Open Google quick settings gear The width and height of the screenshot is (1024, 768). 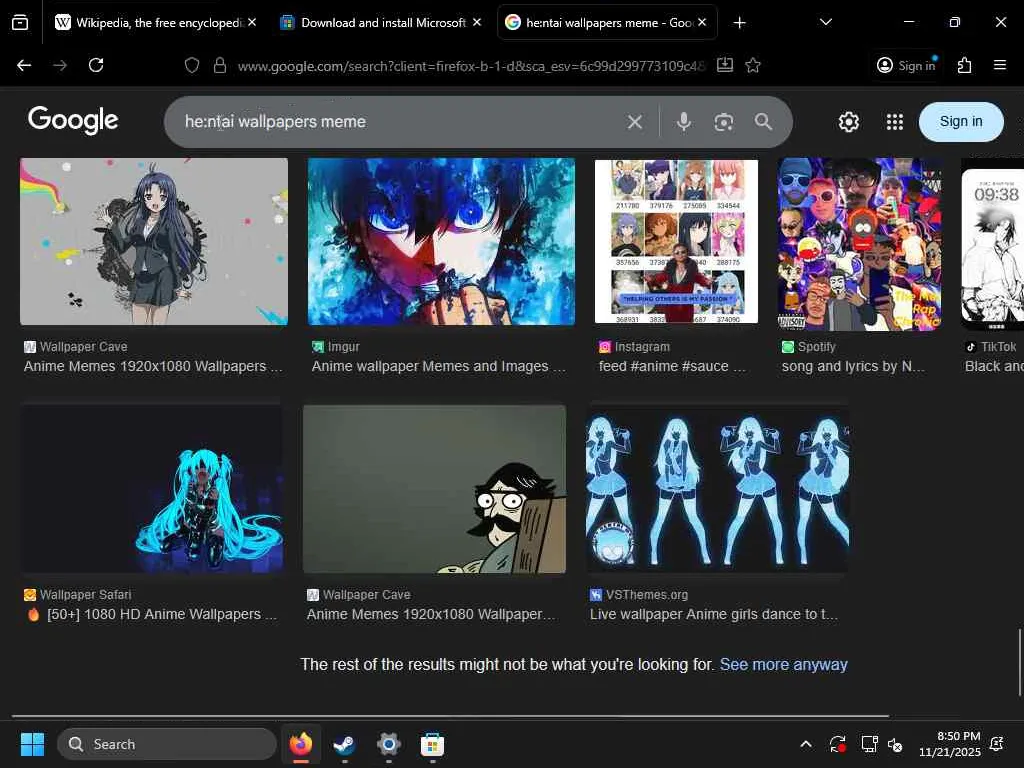(849, 122)
